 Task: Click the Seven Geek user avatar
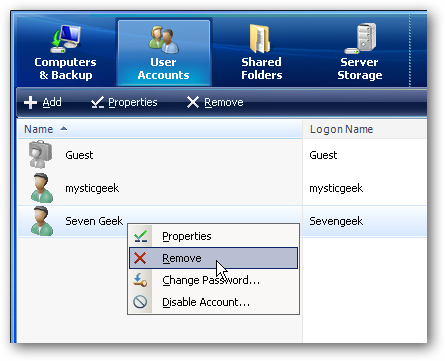[x=42, y=221]
